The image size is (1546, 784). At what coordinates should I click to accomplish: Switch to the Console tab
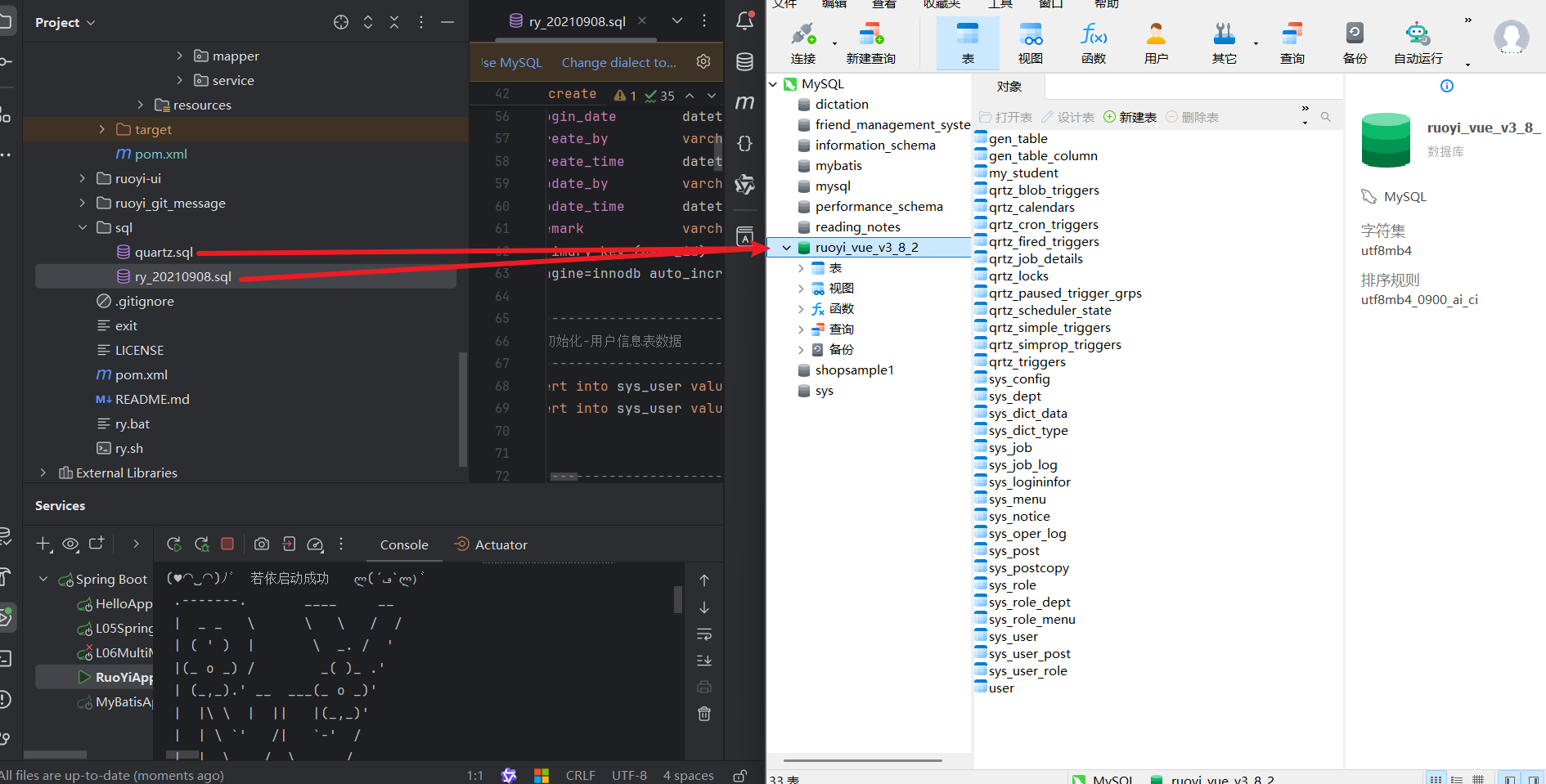coord(404,544)
